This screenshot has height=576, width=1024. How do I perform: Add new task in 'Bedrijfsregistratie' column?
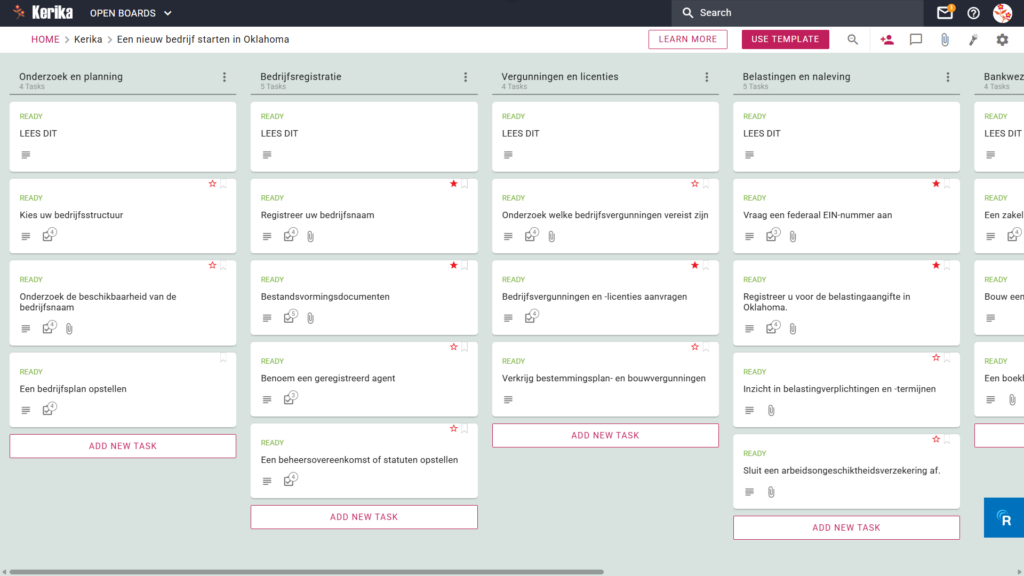(364, 517)
